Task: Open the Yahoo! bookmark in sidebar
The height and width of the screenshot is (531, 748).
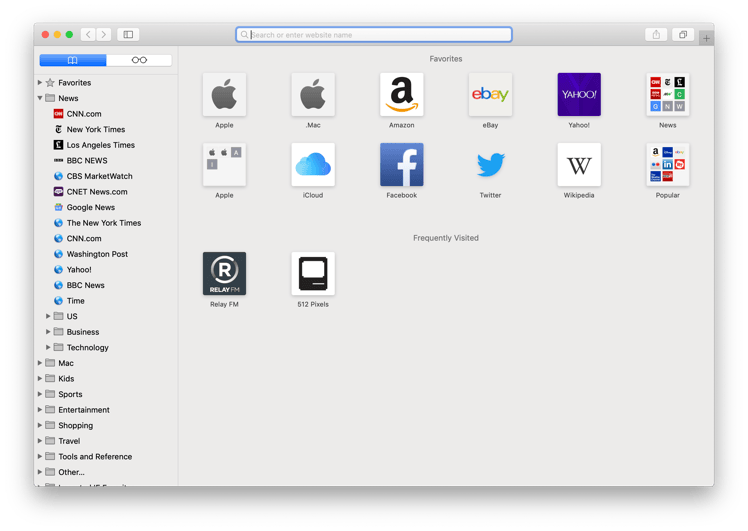Action: click(x=73, y=270)
